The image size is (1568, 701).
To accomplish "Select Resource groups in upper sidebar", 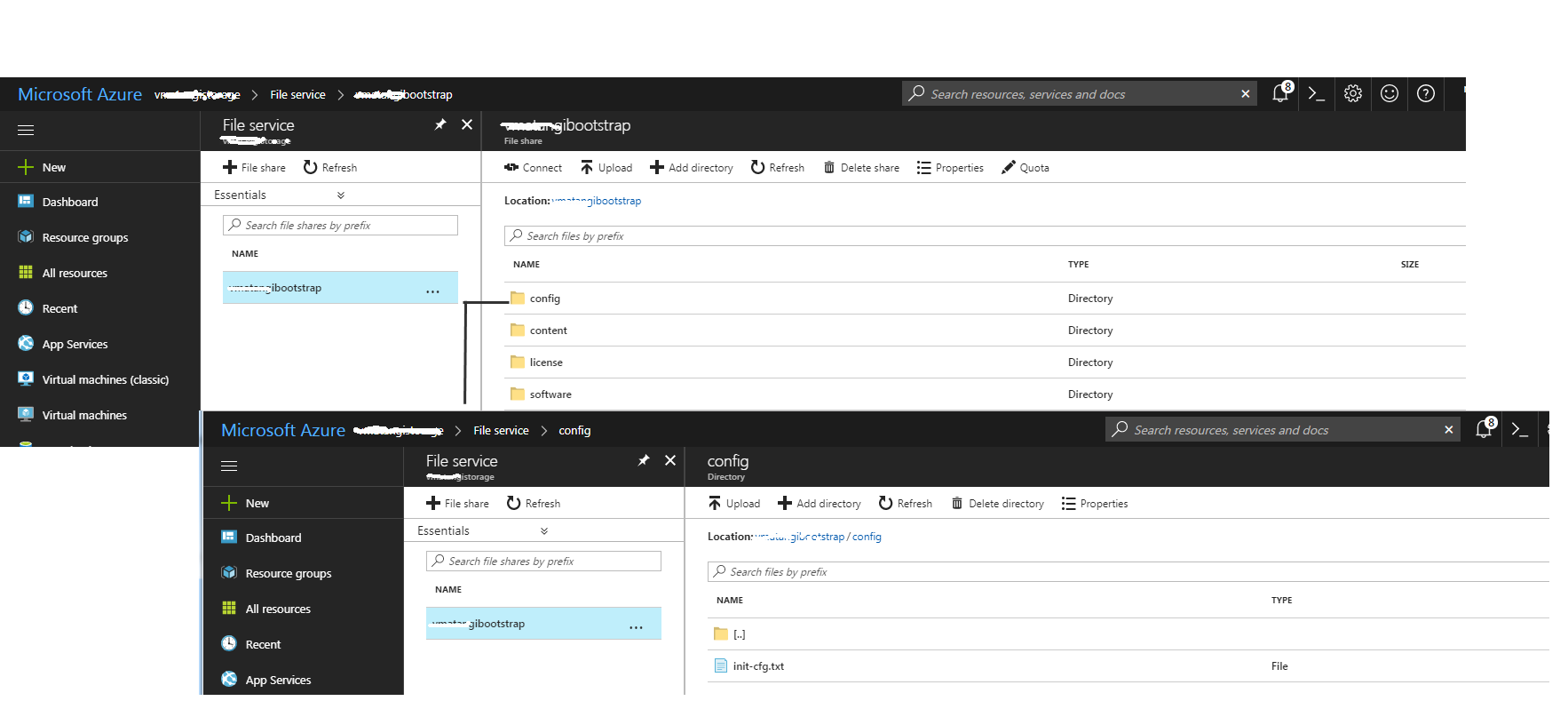I will [x=84, y=237].
